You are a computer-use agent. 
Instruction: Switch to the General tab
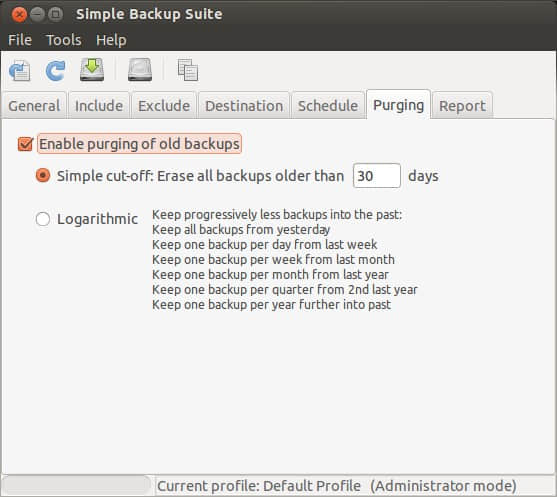coord(34,106)
